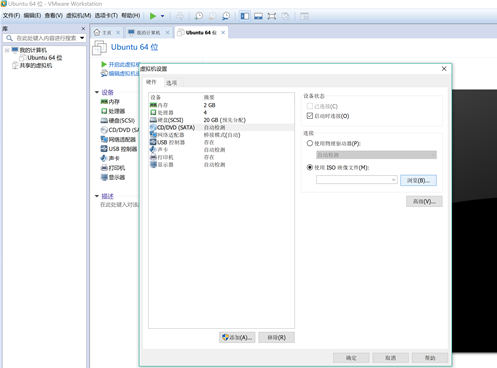Select 处理器 row icon in dialog device list
The width and height of the screenshot is (497, 368).
coord(153,113)
